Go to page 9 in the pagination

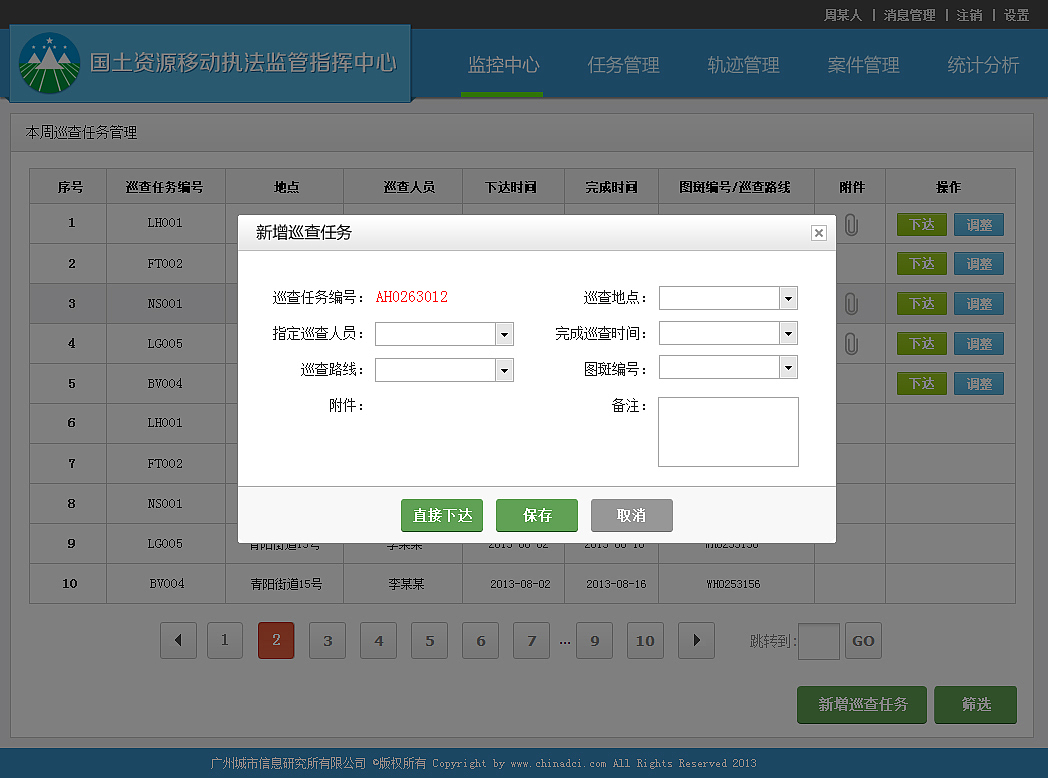point(594,640)
